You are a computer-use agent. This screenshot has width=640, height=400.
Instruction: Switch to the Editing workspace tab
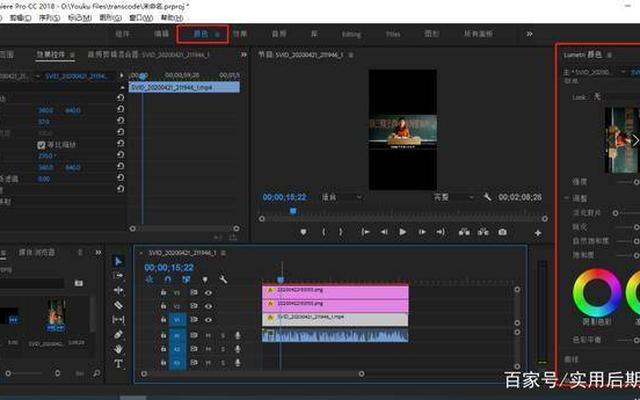[x=351, y=34]
